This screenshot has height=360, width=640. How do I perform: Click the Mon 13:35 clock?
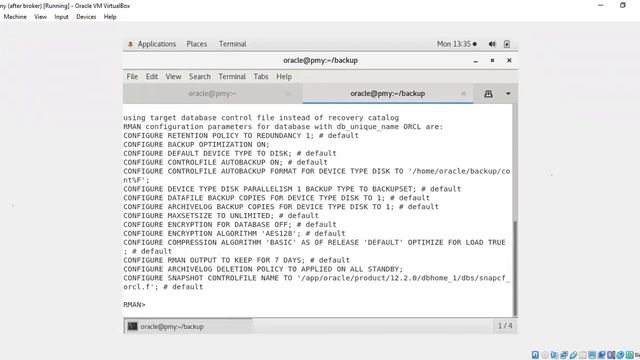coord(456,44)
